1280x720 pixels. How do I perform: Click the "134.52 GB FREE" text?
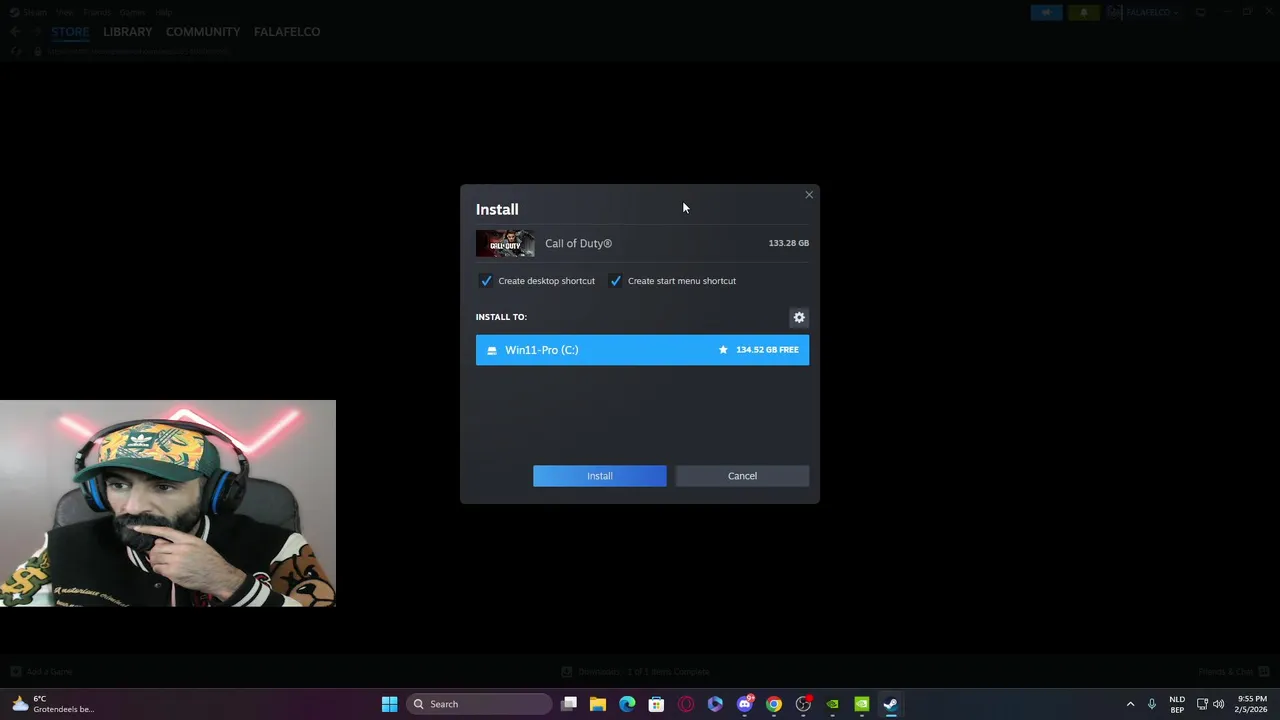tap(767, 350)
